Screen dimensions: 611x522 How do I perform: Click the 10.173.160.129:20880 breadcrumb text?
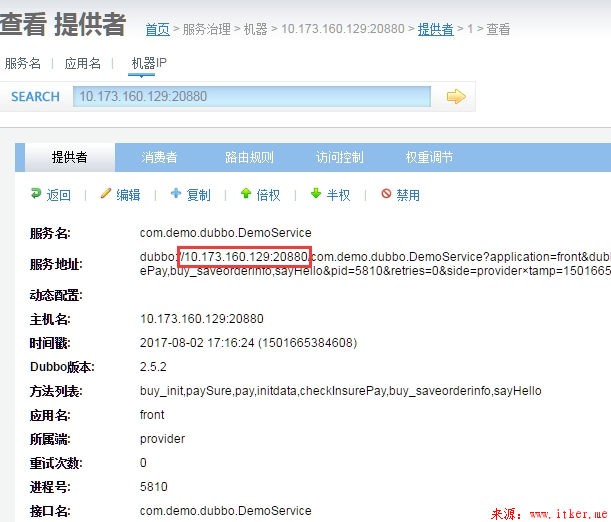343,29
